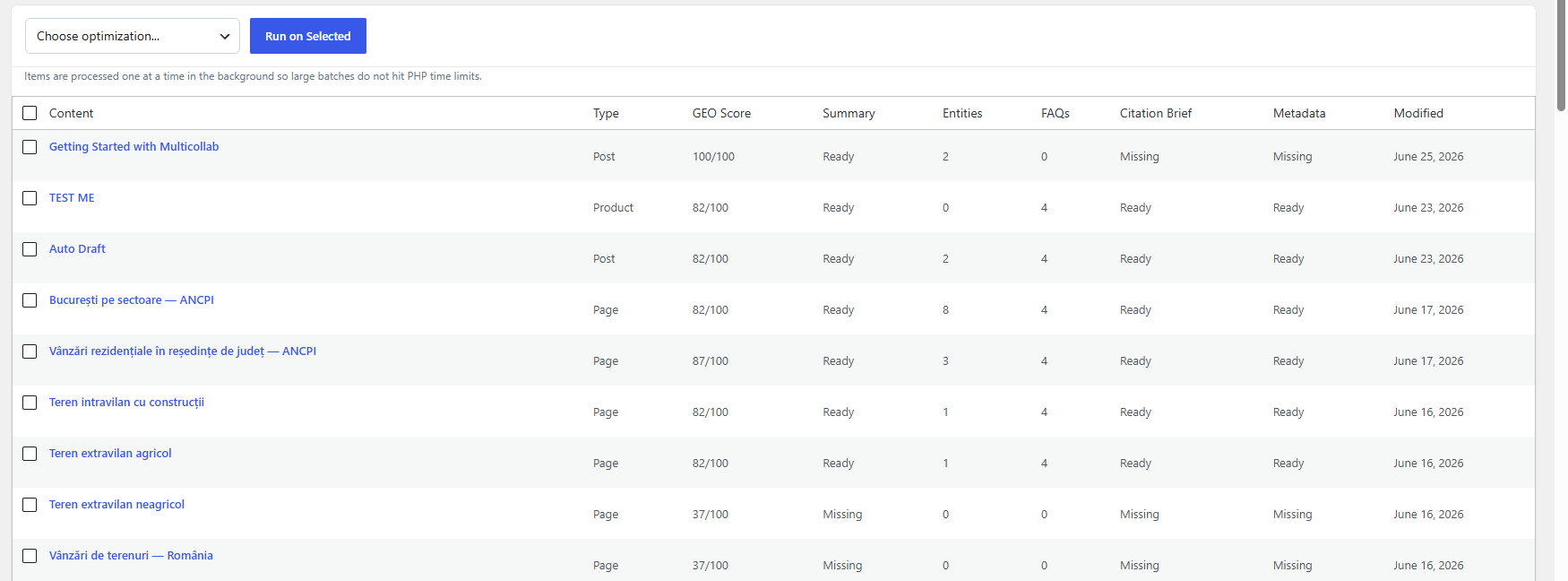Image resolution: width=1568 pixels, height=581 pixels.
Task: Click the 100/100 GEO score value
Action: pyautogui.click(x=713, y=157)
